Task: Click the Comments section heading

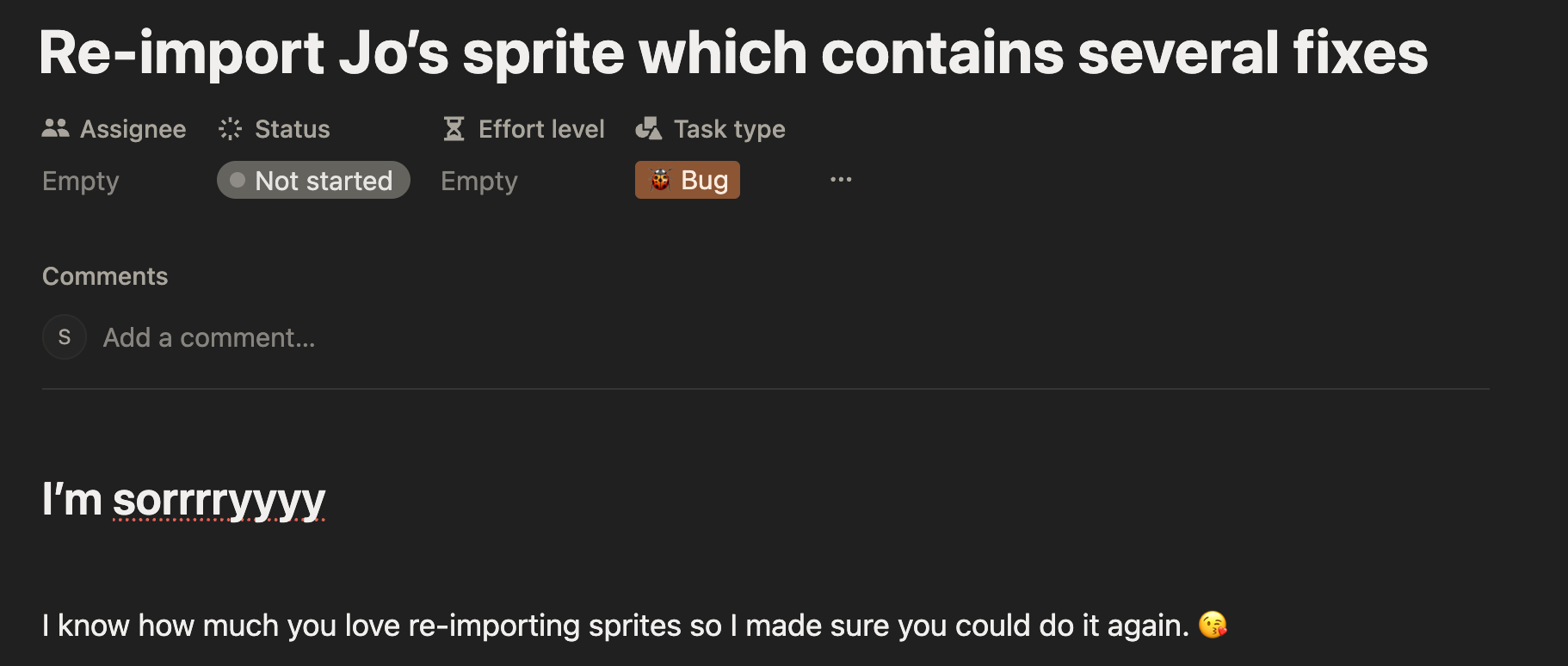Action: (x=105, y=276)
